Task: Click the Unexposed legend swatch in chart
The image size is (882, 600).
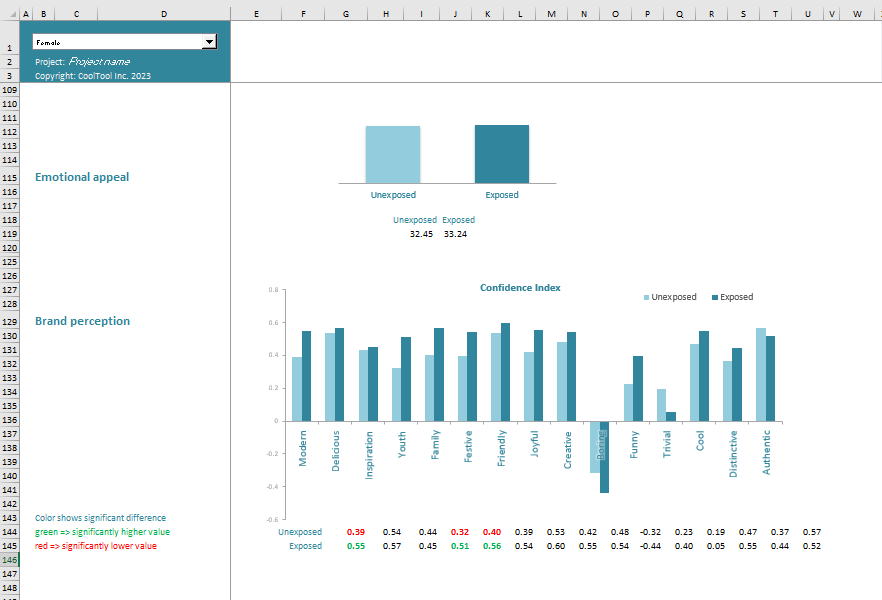Action: point(647,297)
